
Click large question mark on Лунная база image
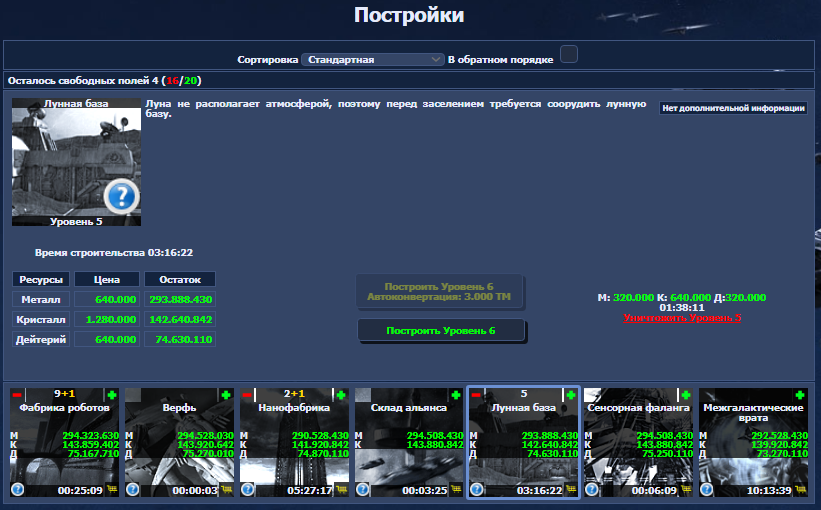[121, 195]
